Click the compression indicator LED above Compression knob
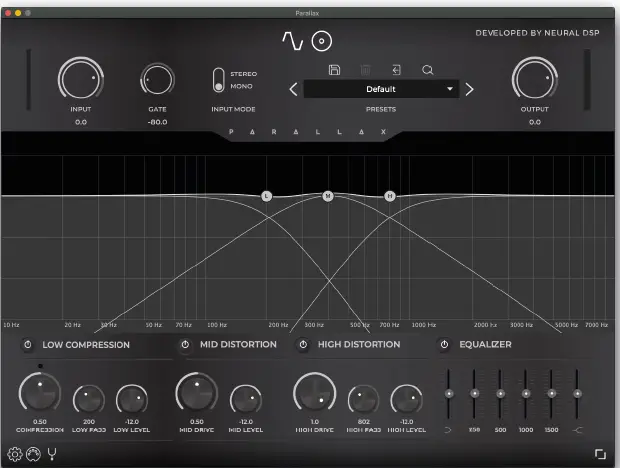This screenshot has height=468, width=620. click(40, 366)
